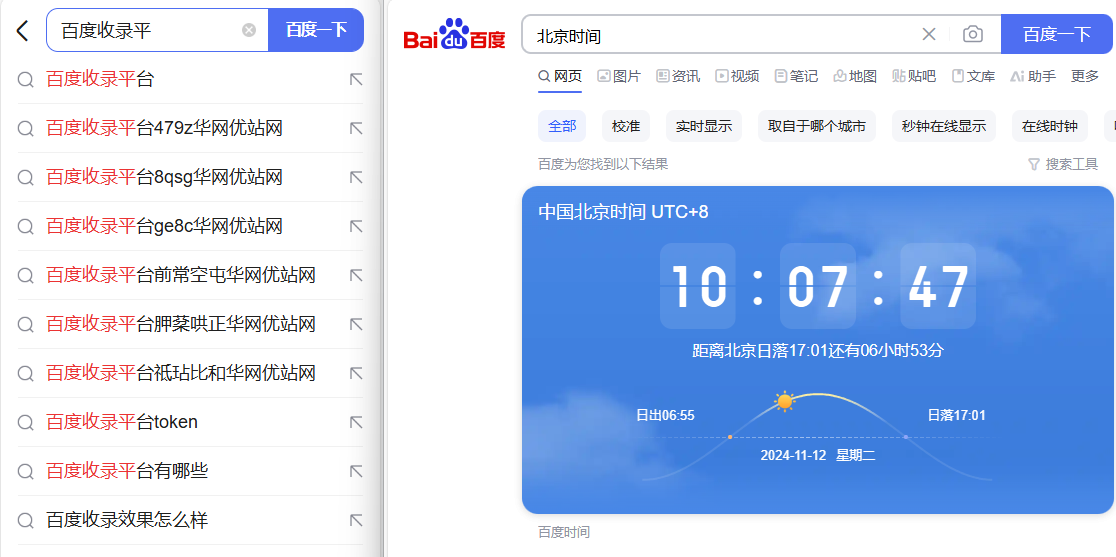Switch to 视频 tab
This screenshot has height=557, width=1116.
point(737,76)
